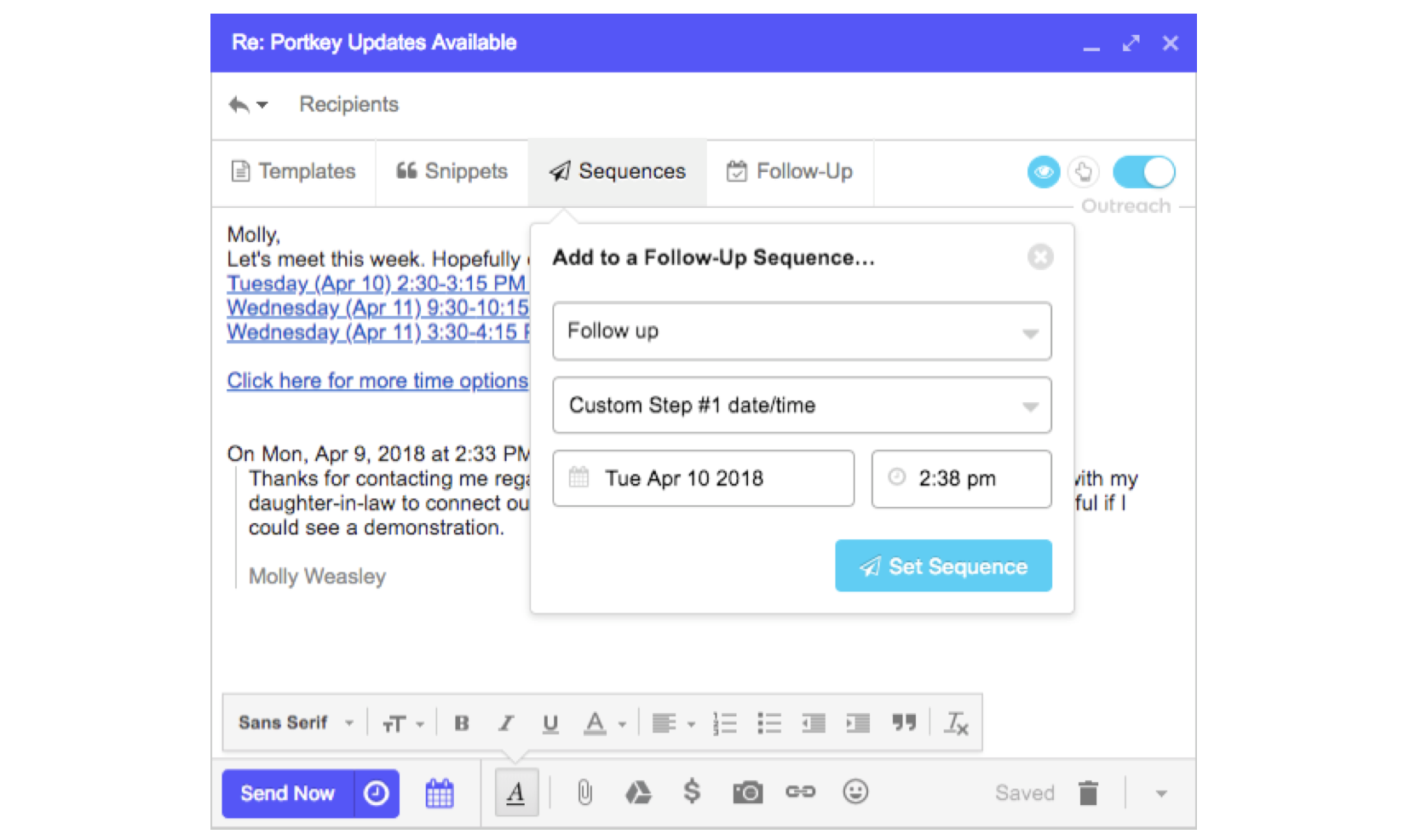The image size is (1404, 840).
Task: Click here for more time options link
Action: [x=377, y=381]
